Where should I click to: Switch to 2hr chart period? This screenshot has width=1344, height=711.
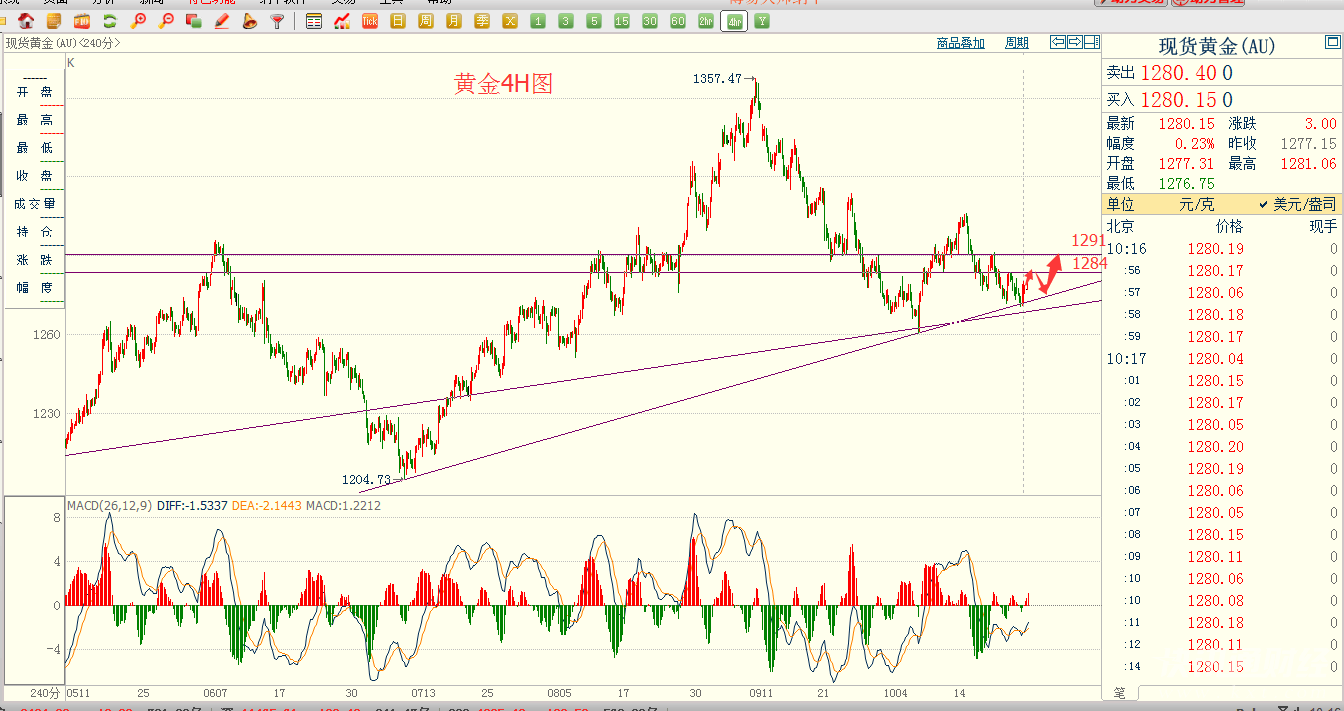tap(706, 21)
